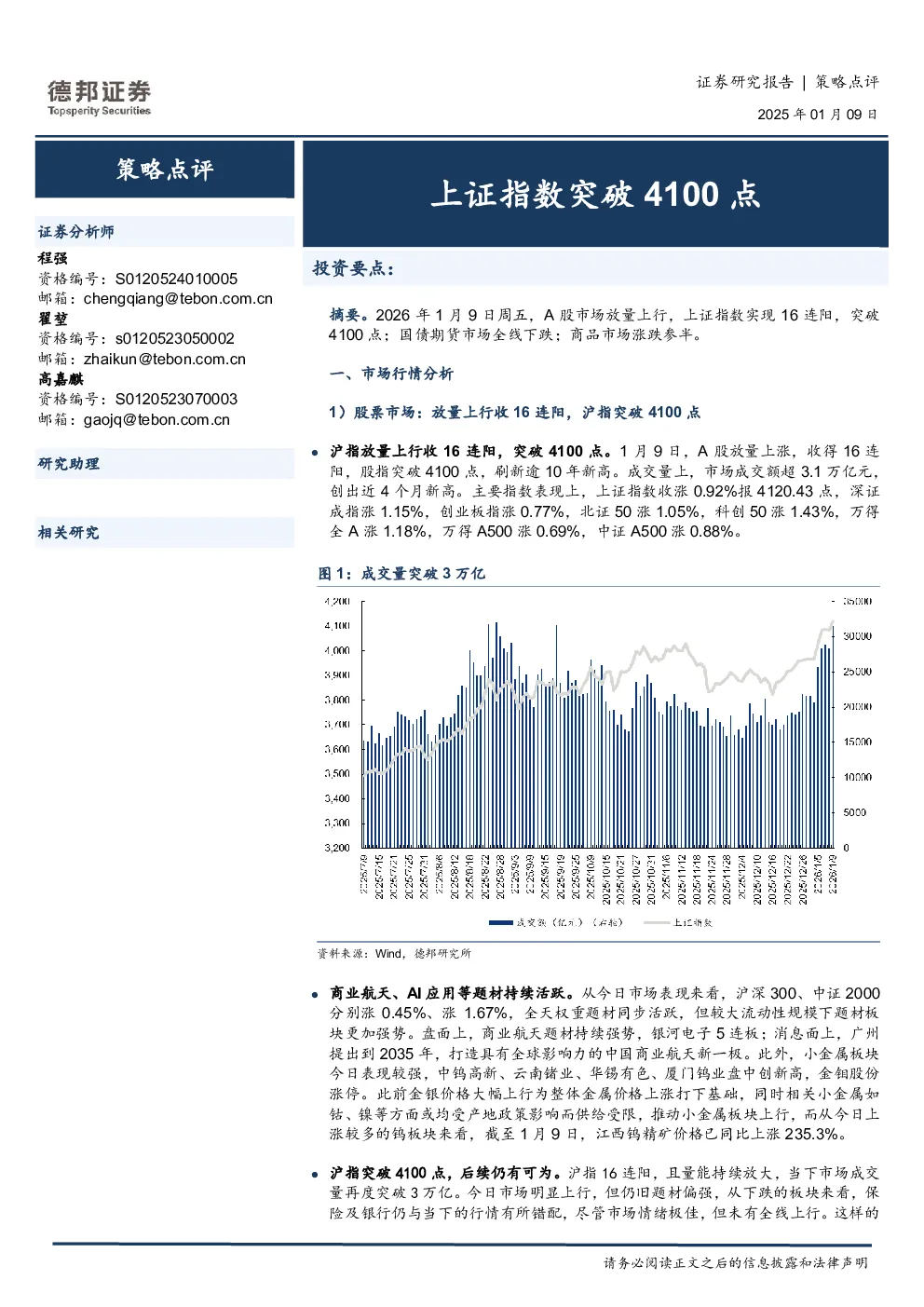This screenshot has width=924, height=1307.
Task: Click bold text 商业航天、AI 应用等题材持续活跃
Action: coord(449,993)
